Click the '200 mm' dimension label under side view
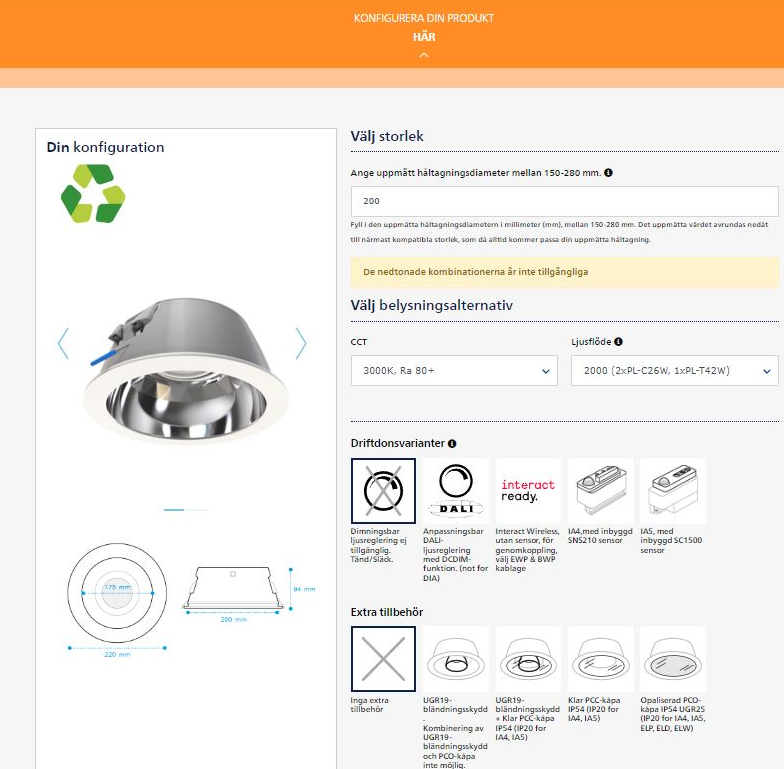Image resolution: width=784 pixels, height=769 pixels. click(x=234, y=620)
